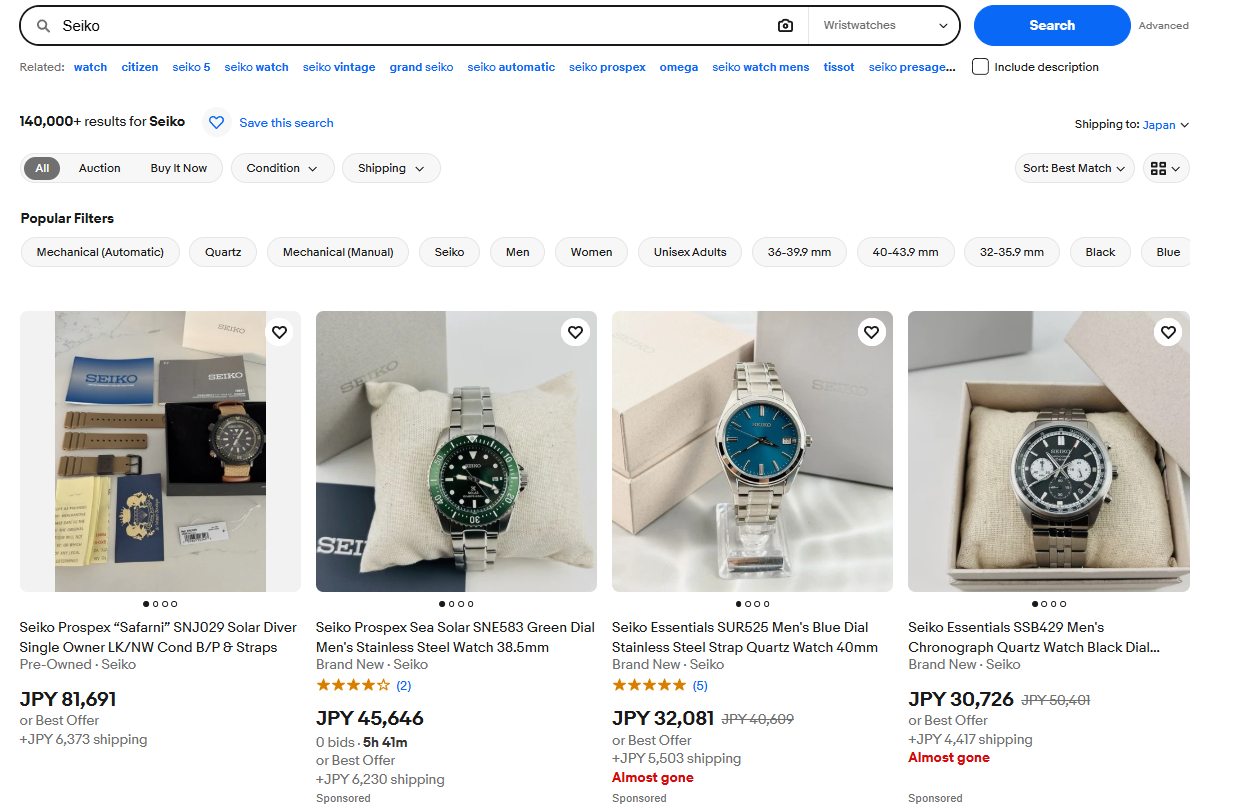Switch to the Auction tab
The image size is (1242, 806).
pyautogui.click(x=99, y=168)
